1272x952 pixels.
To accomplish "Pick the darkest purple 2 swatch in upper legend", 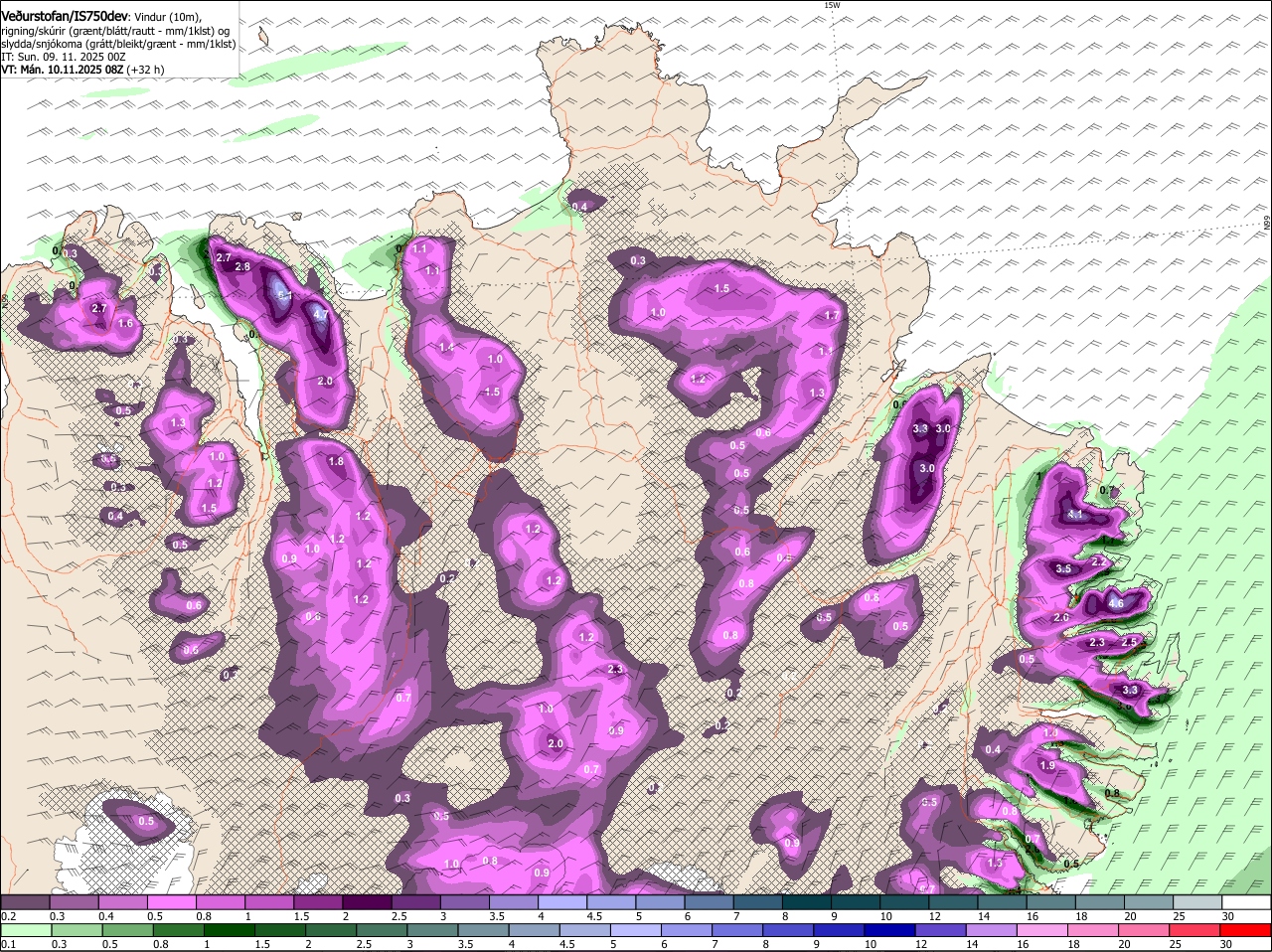I will tap(367, 902).
